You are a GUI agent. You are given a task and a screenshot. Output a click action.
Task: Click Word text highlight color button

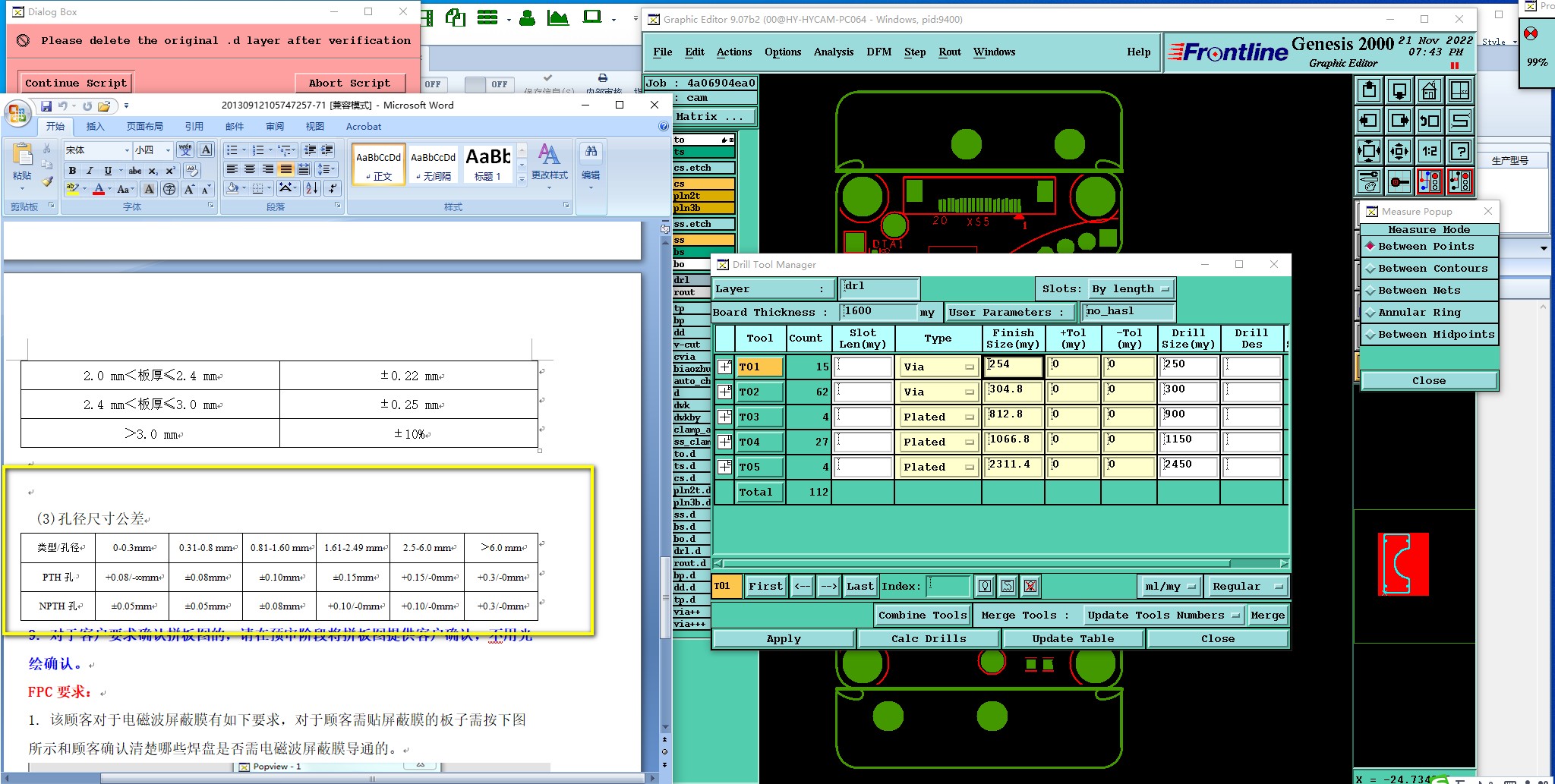(72, 189)
